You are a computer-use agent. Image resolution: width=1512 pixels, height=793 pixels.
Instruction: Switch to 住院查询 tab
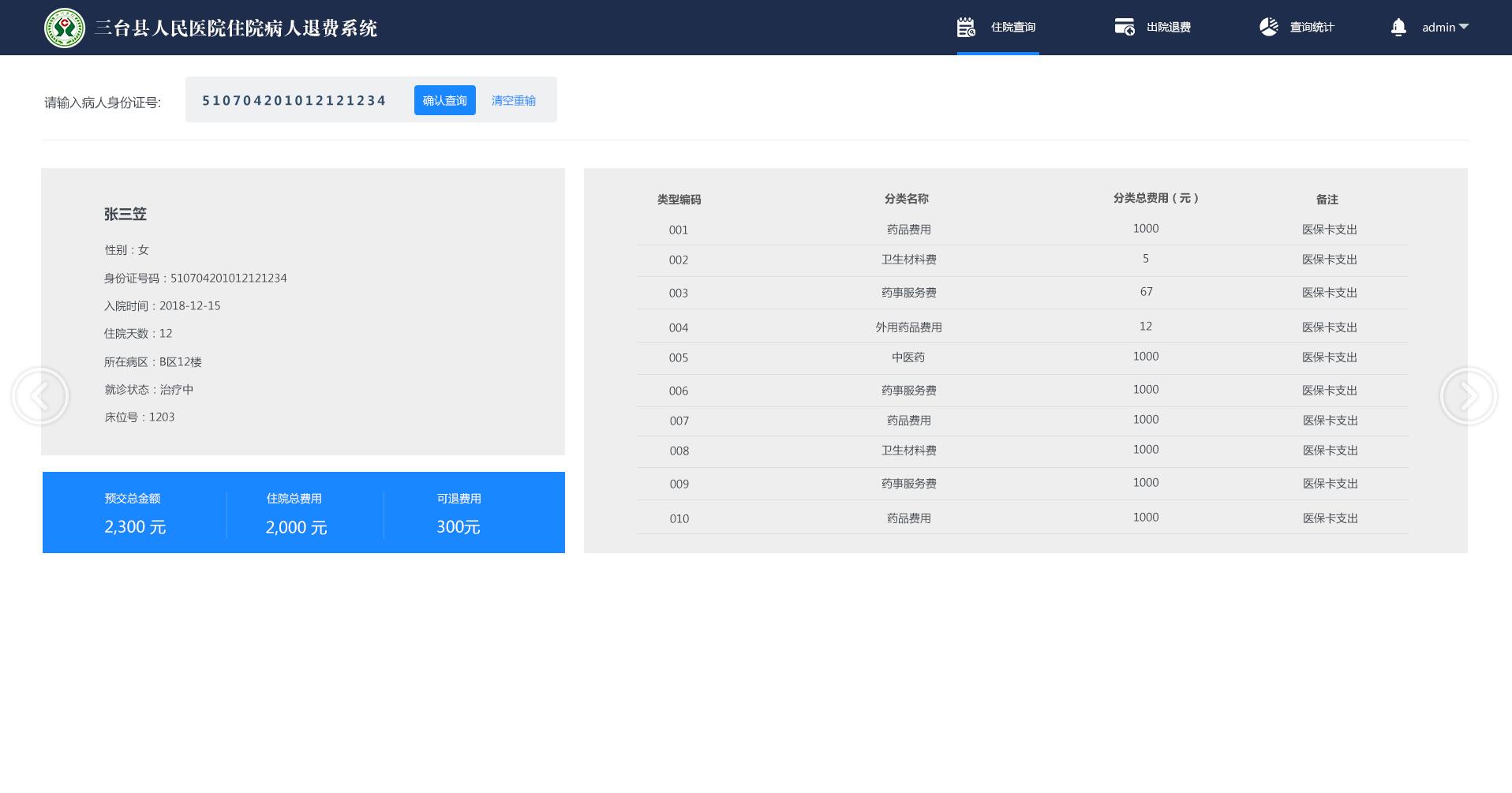coord(1012,28)
